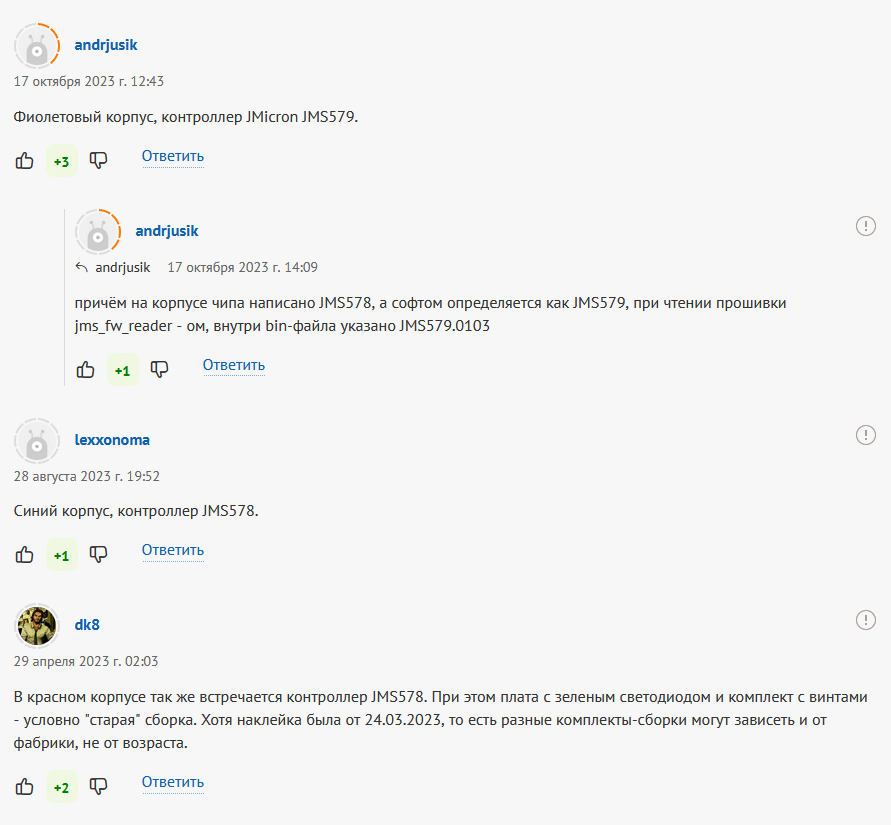
Task: Jump to the parent comment via the arrow andrjusik link
Action: click(113, 268)
